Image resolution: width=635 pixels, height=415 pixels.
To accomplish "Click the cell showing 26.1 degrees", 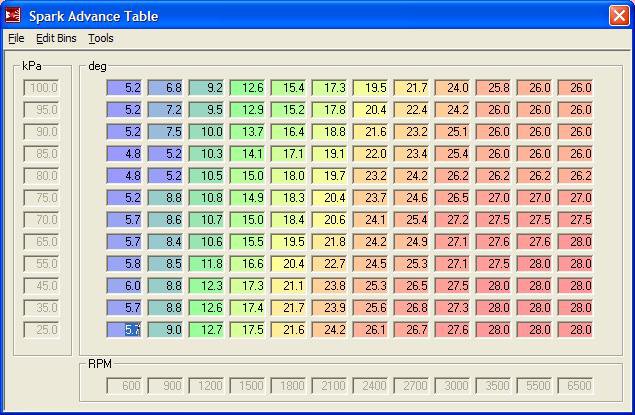I will 371,329.
